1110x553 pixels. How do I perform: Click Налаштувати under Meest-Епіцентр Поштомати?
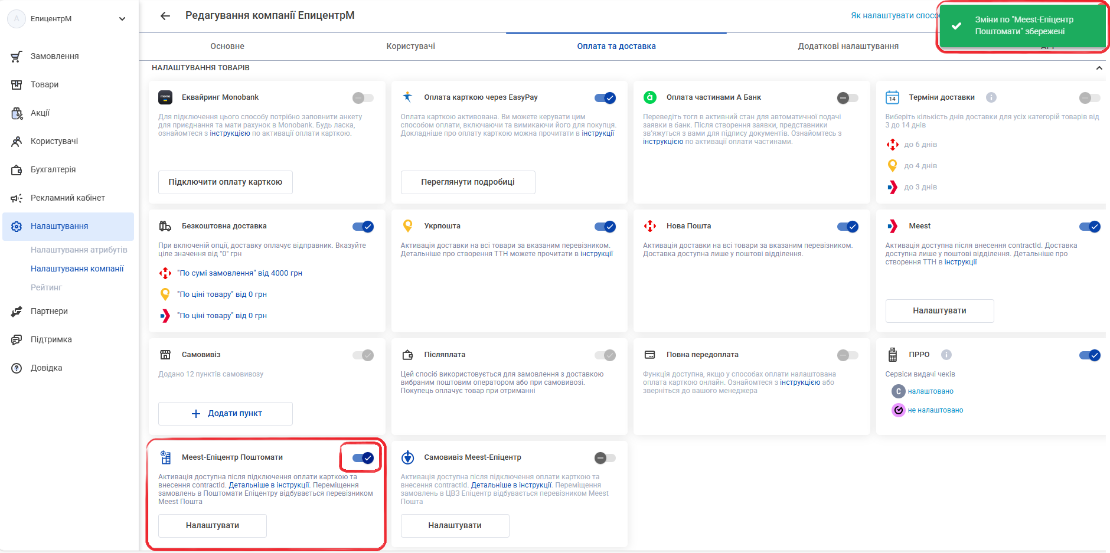(x=212, y=526)
